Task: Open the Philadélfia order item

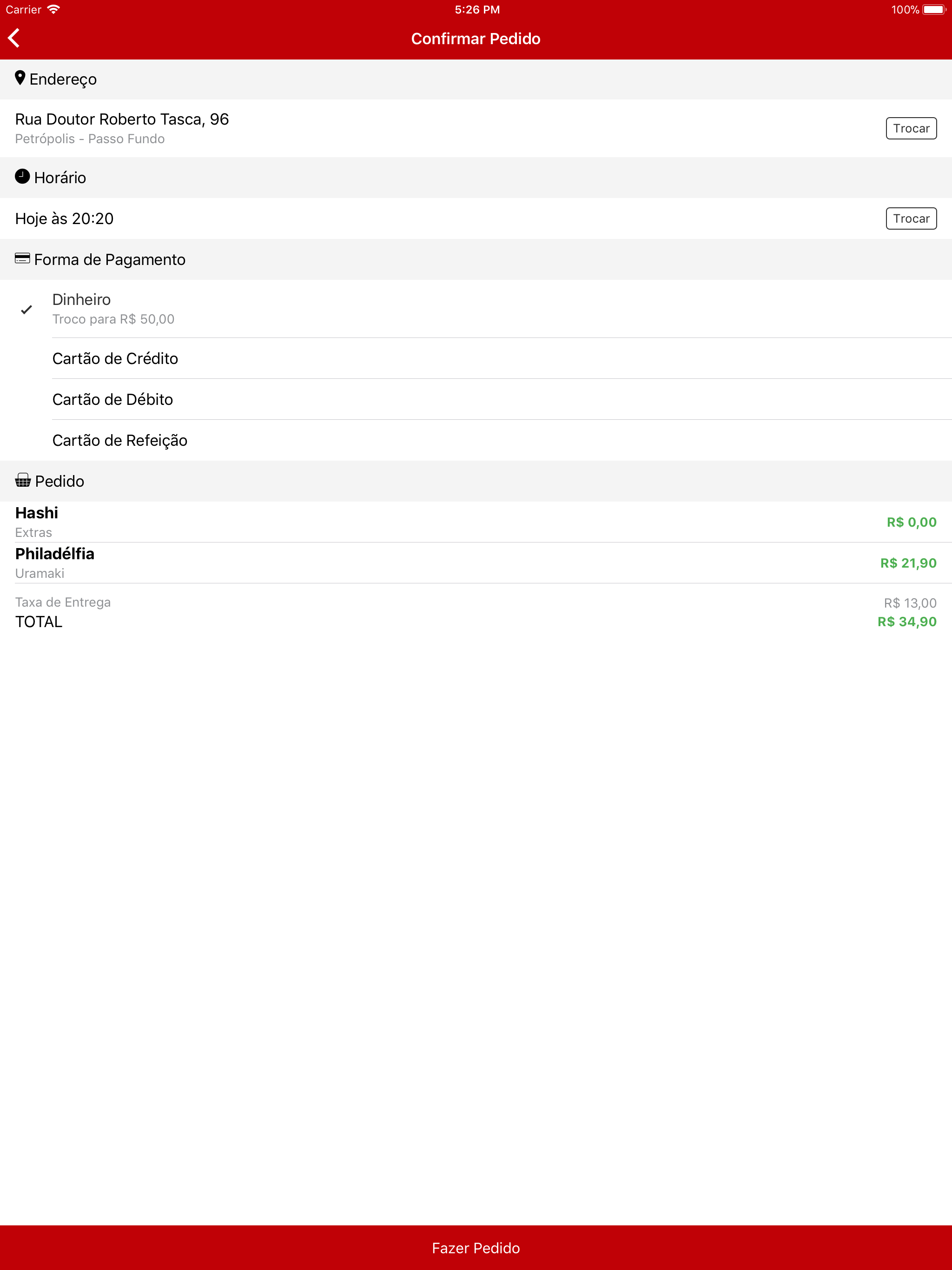Action: tap(476, 562)
